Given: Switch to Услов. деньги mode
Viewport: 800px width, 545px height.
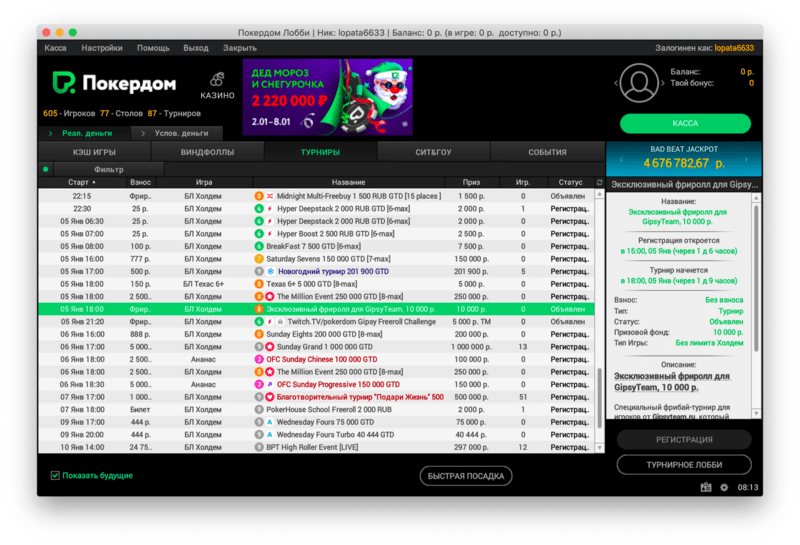Looking at the screenshot, I should pos(180,133).
